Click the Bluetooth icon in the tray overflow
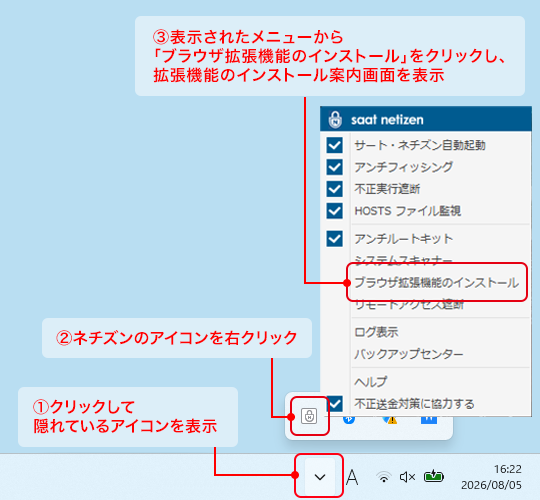The width and height of the screenshot is (540, 500). tap(349, 420)
